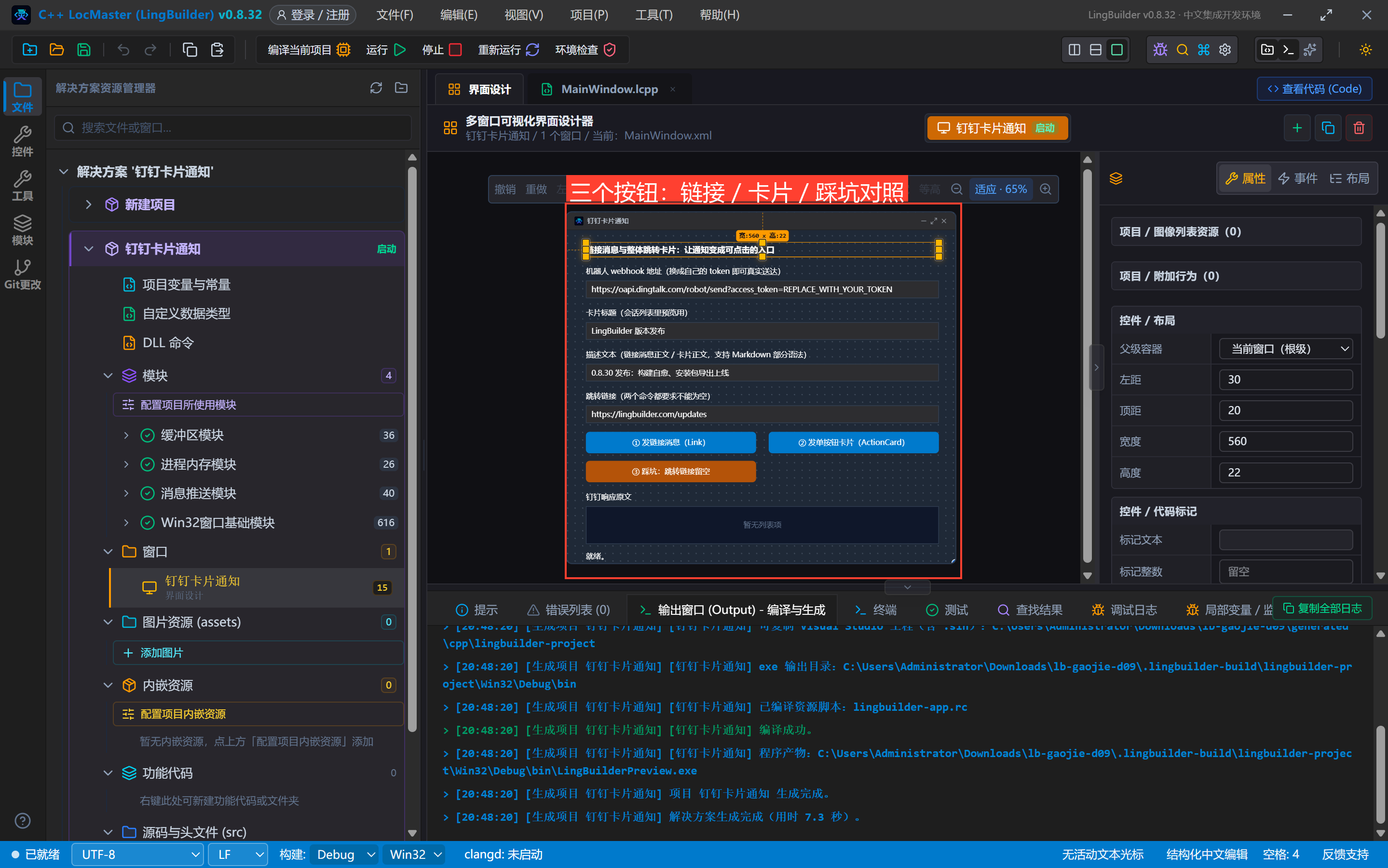Click the 宽度 value field
The width and height of the screenshot is (1388, 868).
click(x=1285, y=441)
